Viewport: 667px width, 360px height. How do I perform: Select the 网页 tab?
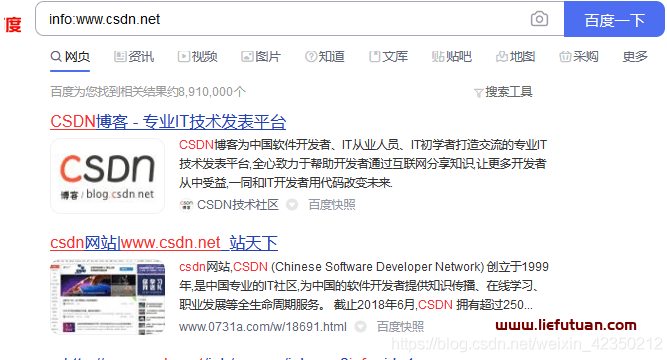click(70, 57)
